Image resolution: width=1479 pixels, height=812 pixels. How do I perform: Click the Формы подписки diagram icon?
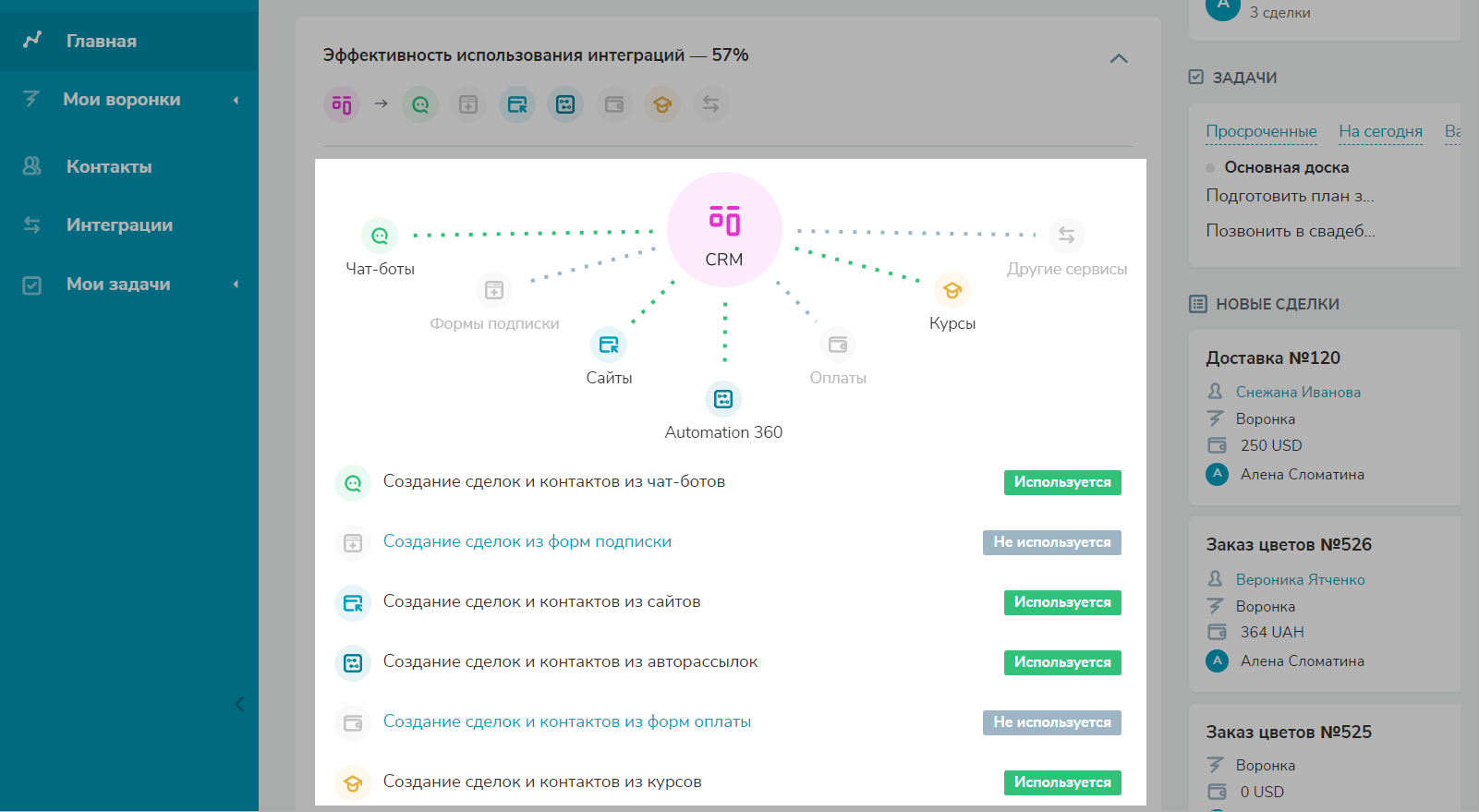pyautogui.click(x=494, y=290)
